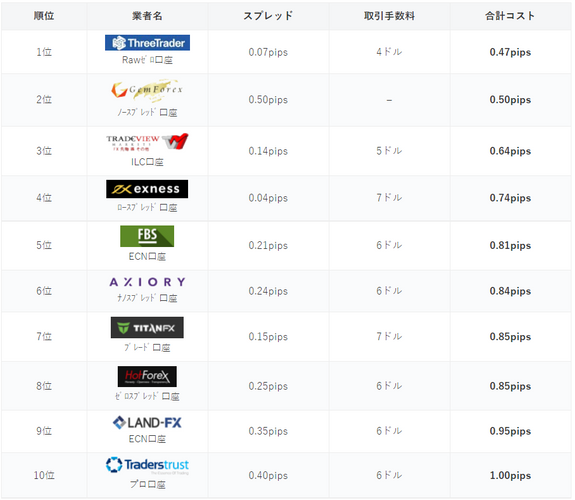This screenshot has width=575, height=500.
Task: Select the Tradeview logo image
Action: click(147, 142)
